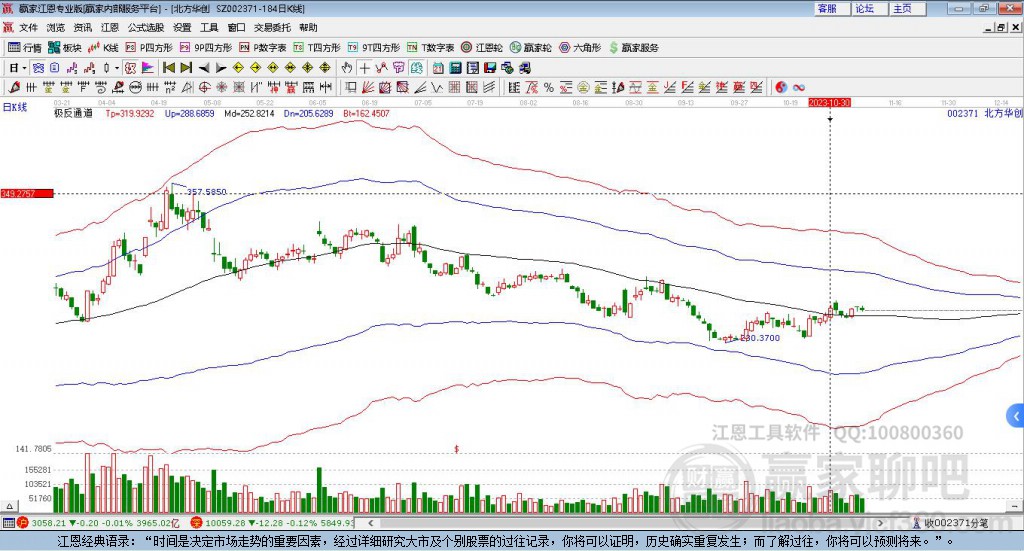Click the 论坛 forum button
Viewport: 1024px width, 551px height.
coord(870,8)
